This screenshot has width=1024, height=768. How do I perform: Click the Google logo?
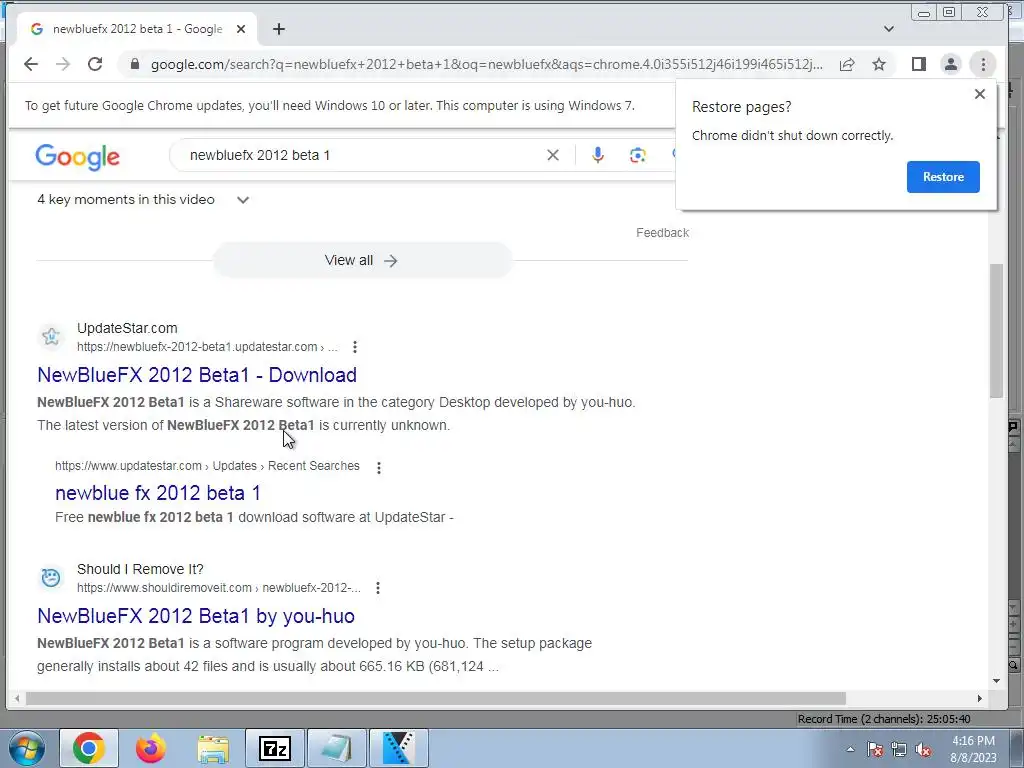77,157
